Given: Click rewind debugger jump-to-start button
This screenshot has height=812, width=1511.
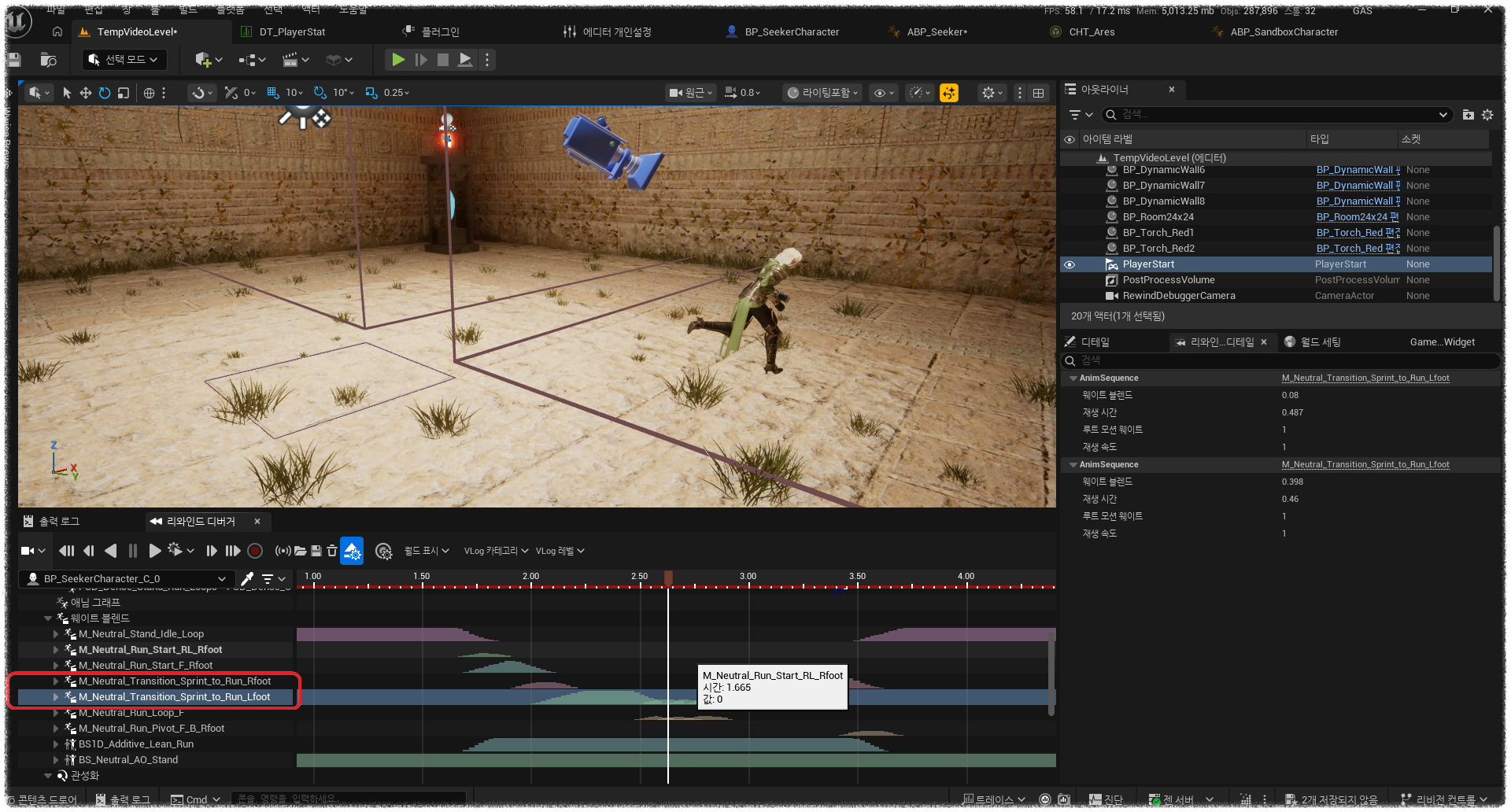Looking at the screenshot, I should [67, 551].
